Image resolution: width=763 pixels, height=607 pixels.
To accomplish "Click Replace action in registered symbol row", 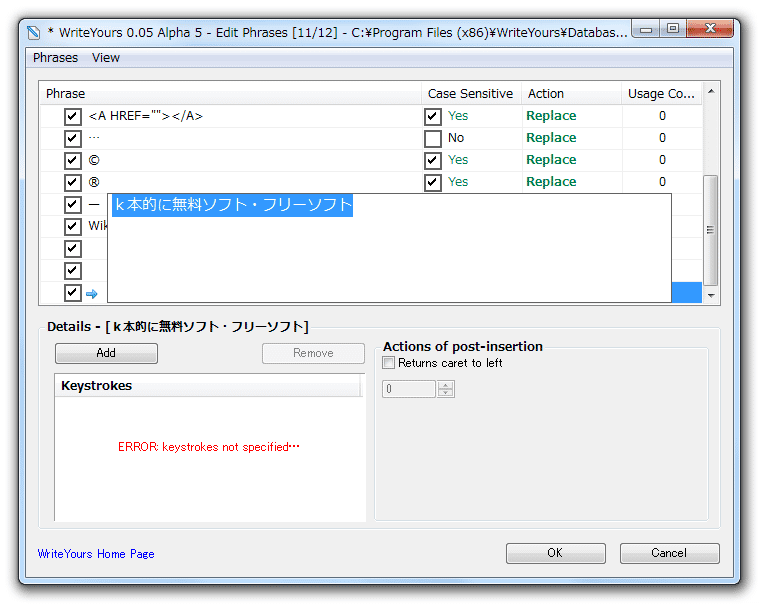I will (551, 182).
